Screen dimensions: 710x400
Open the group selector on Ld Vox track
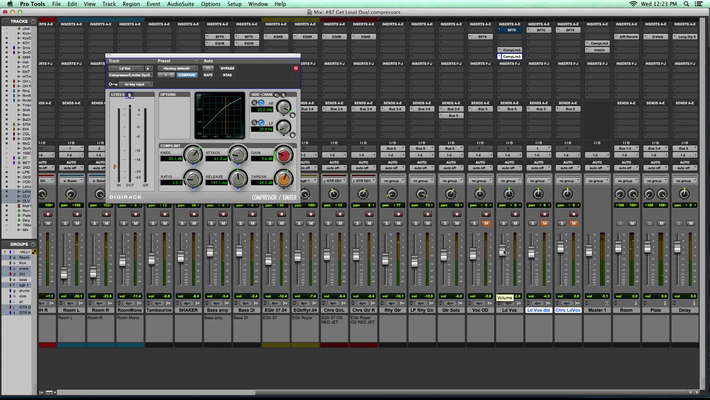pos(509,181)
